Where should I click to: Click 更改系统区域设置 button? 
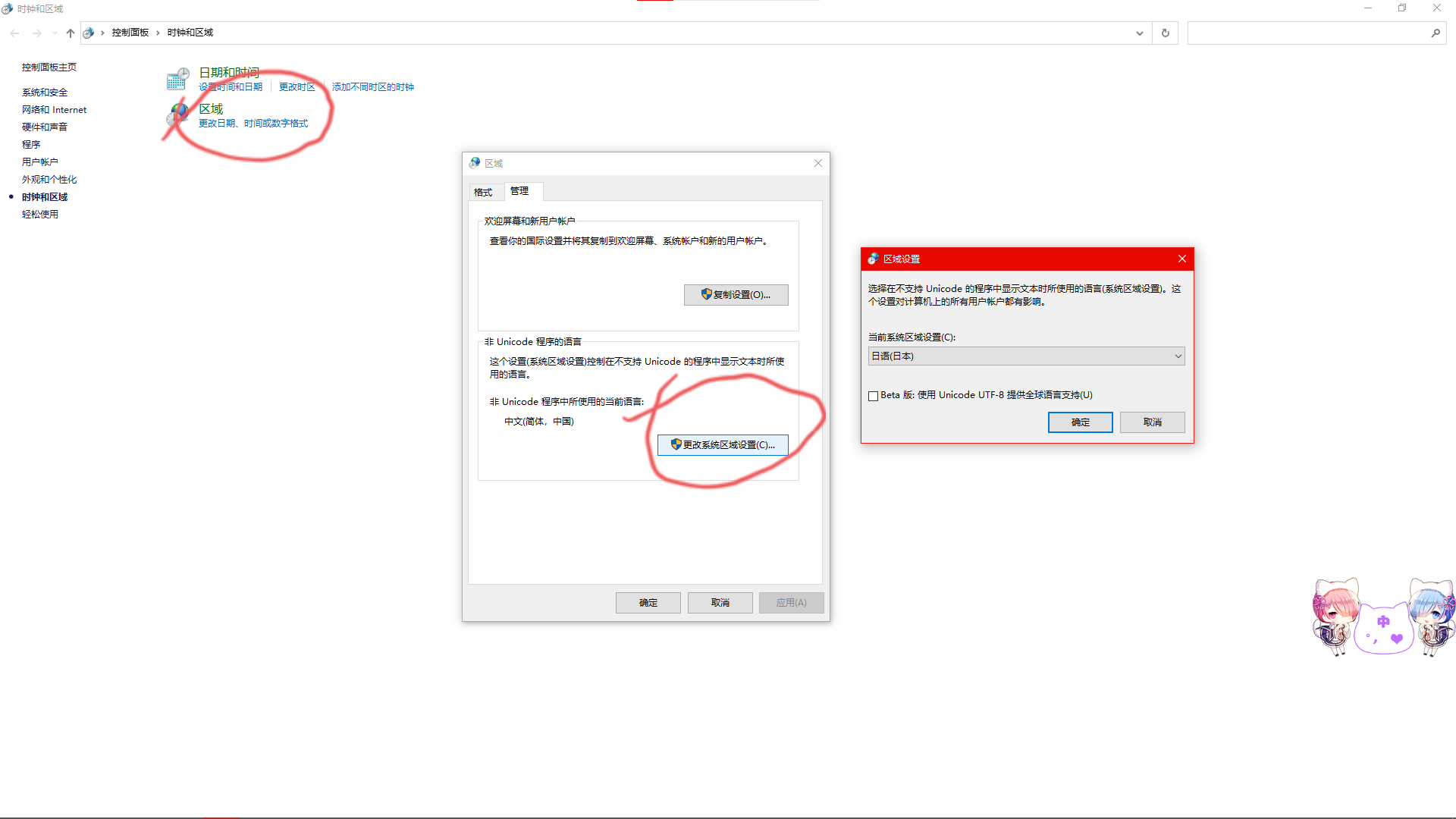(x=723, y=445)
